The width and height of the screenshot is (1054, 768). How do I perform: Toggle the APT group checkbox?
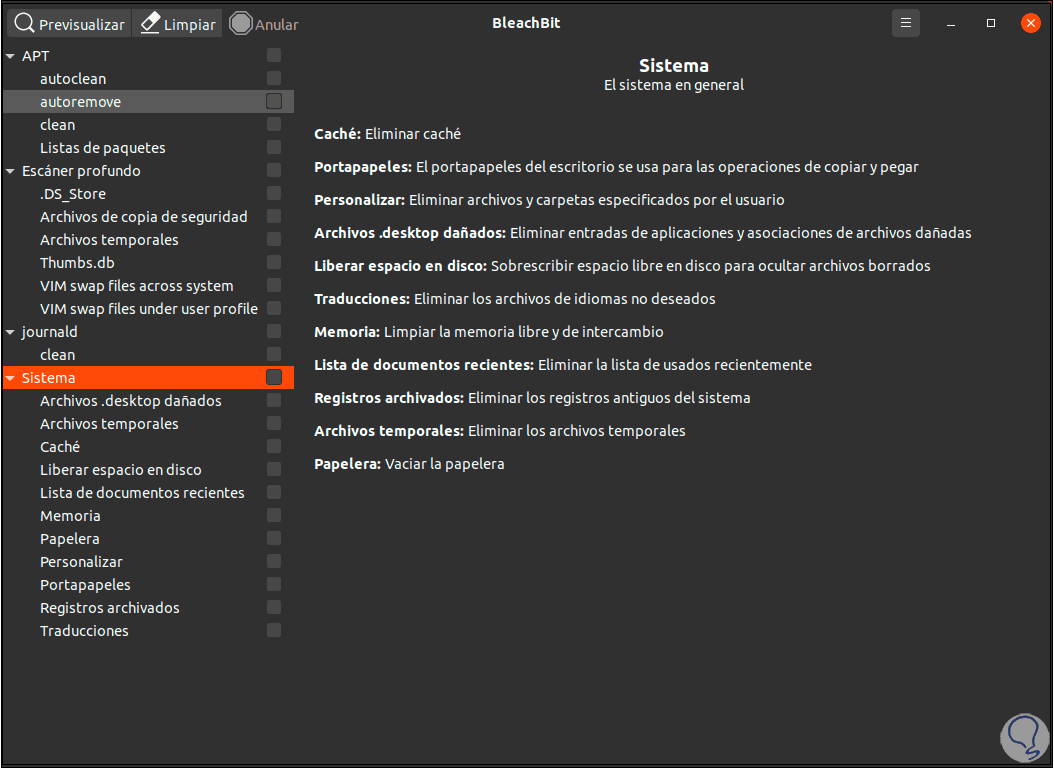tap(274, 55)
